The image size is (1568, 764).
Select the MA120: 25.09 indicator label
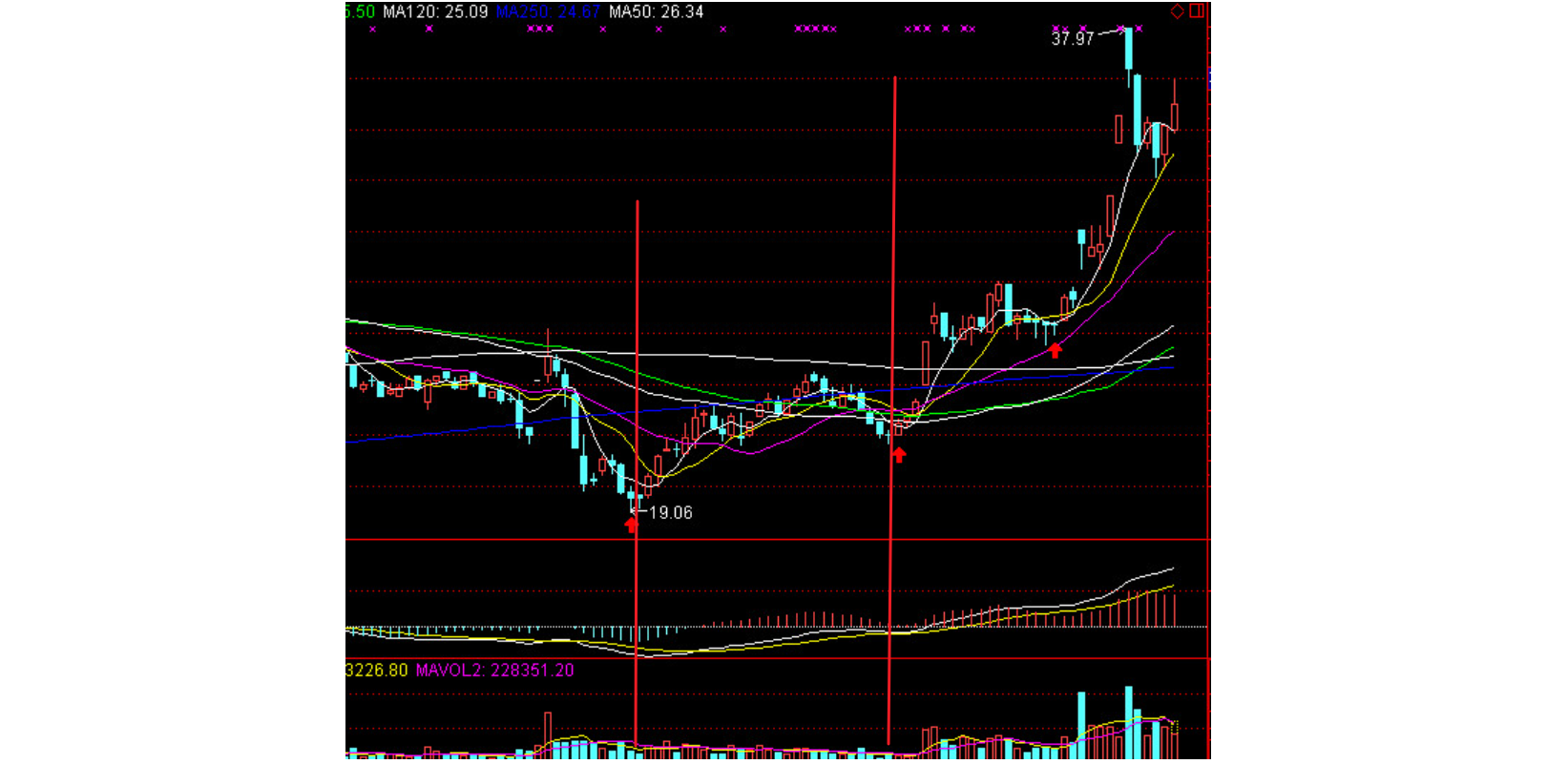click(x=435, y=12)
